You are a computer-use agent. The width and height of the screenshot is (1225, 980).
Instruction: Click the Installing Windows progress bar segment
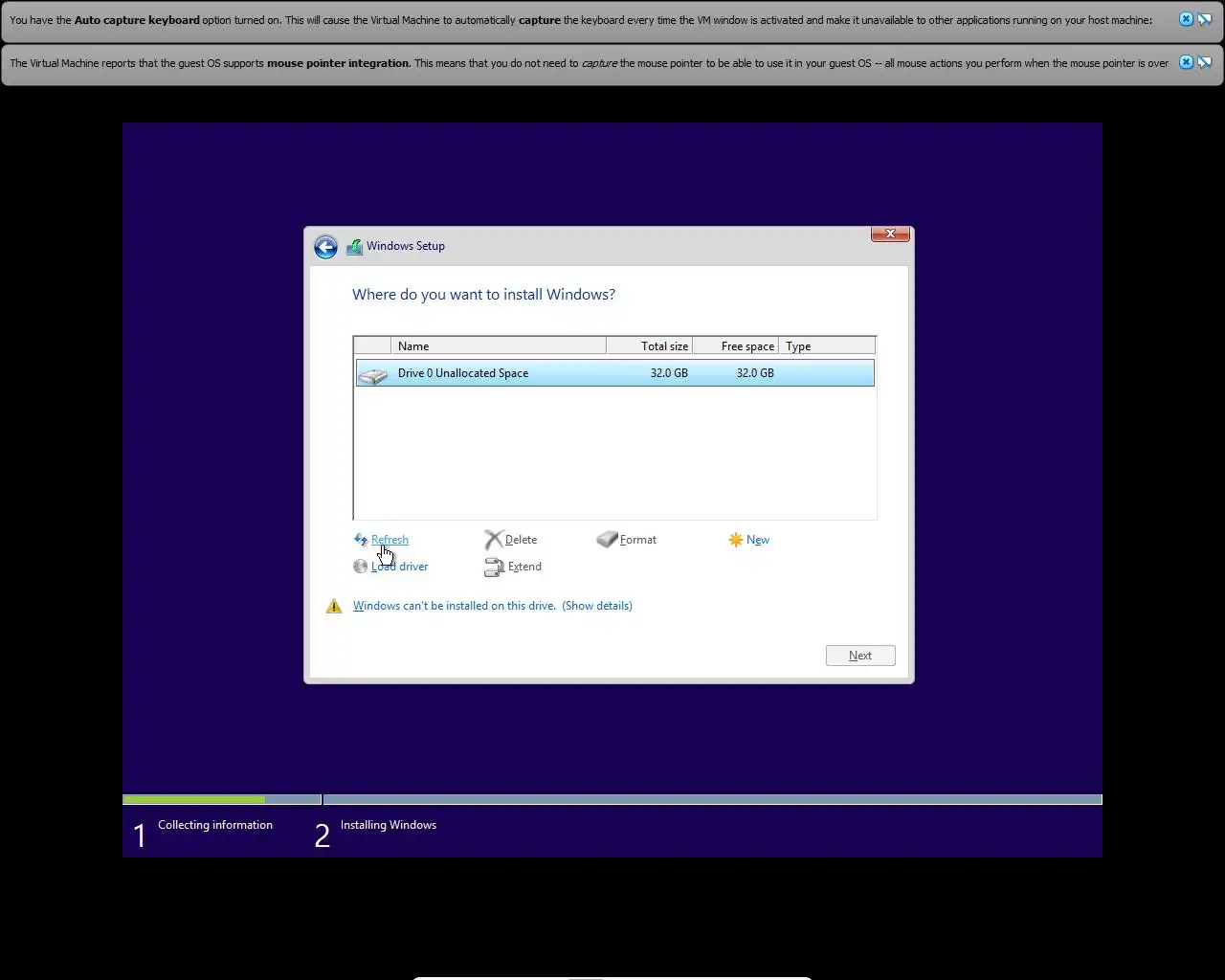(x=713, y=799)
